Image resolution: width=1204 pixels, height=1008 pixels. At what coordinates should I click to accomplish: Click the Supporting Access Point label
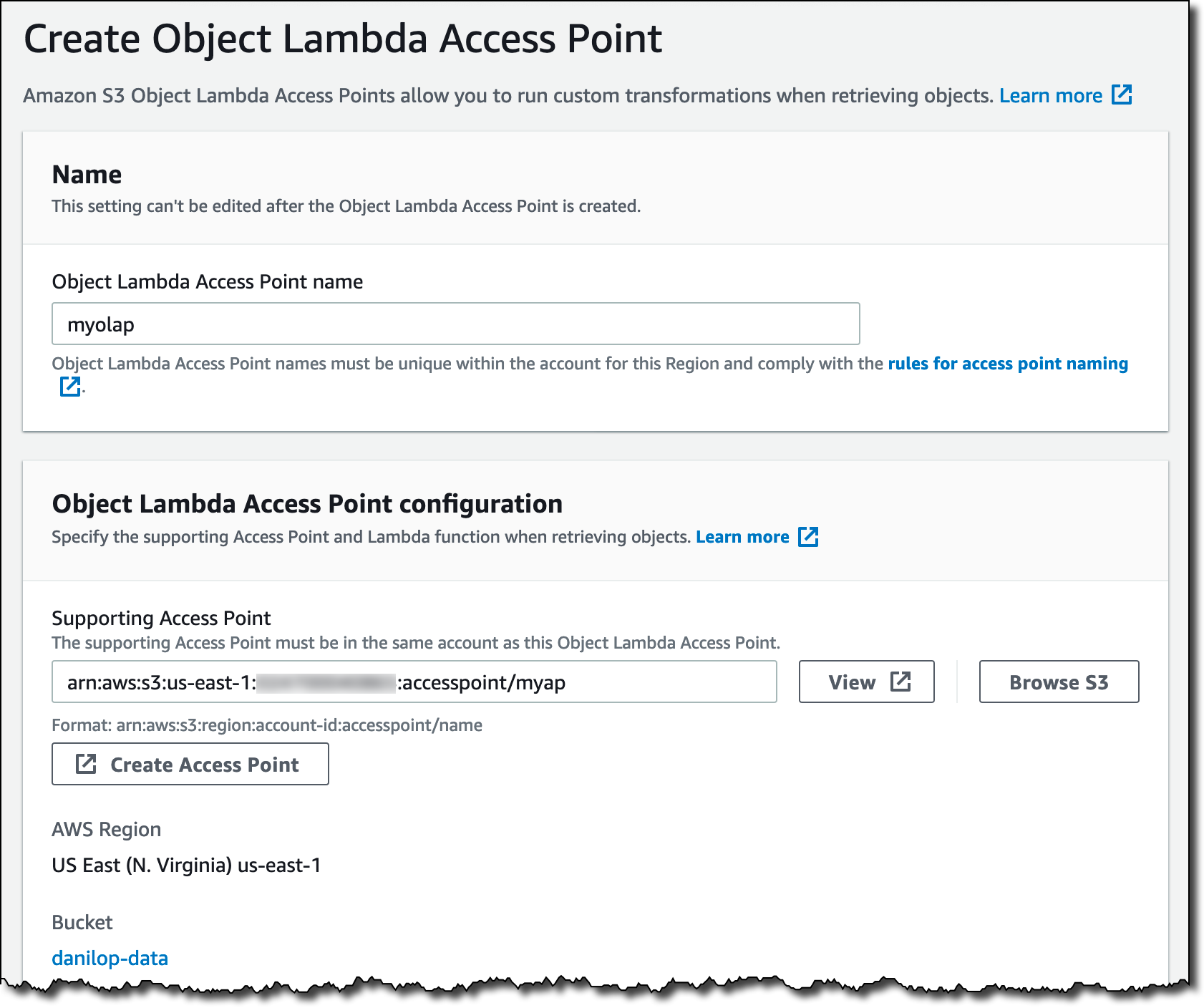coord(161,618)
